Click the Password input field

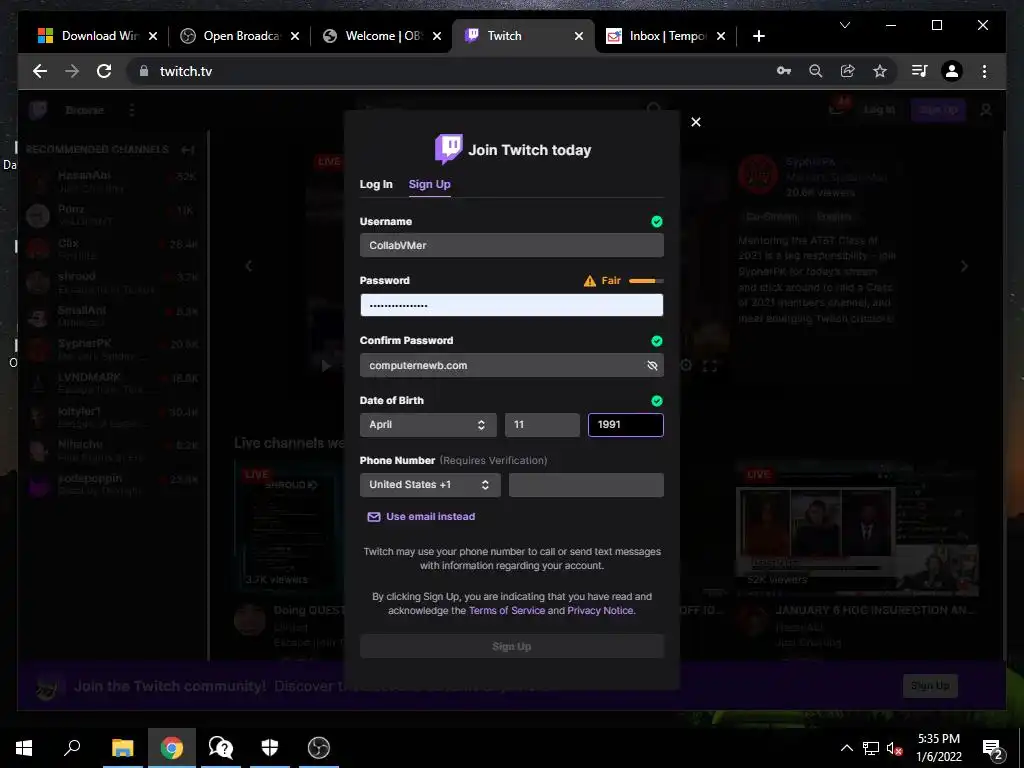(511, 305)
